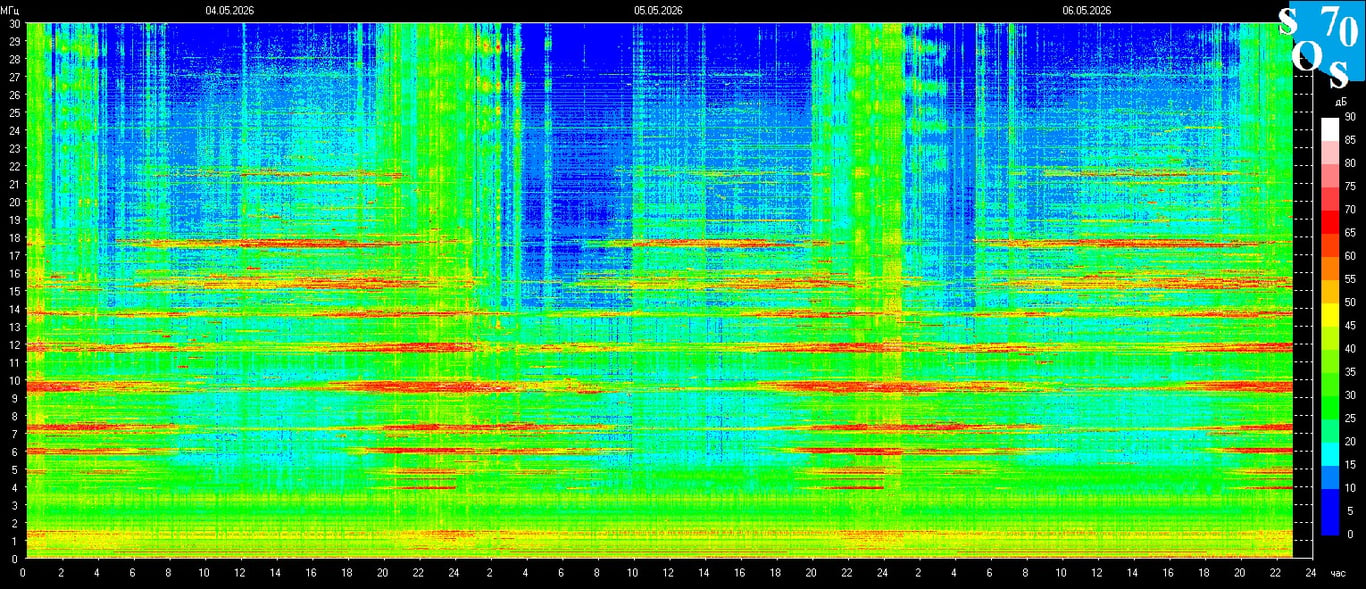This screenshot has height=589, width=1366.
Task: Click the 23 MHz label on frequency axis
Action: (x=14, y=148)
